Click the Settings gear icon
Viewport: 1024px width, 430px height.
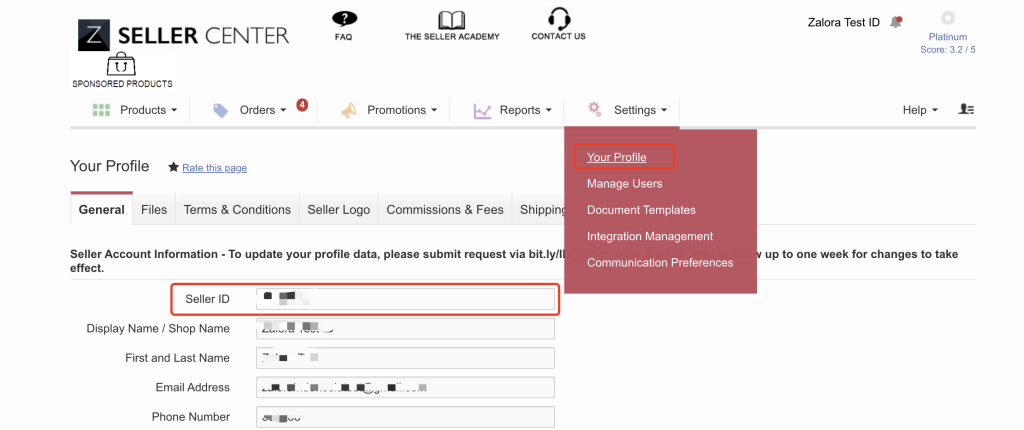click(x=594, y=108)
